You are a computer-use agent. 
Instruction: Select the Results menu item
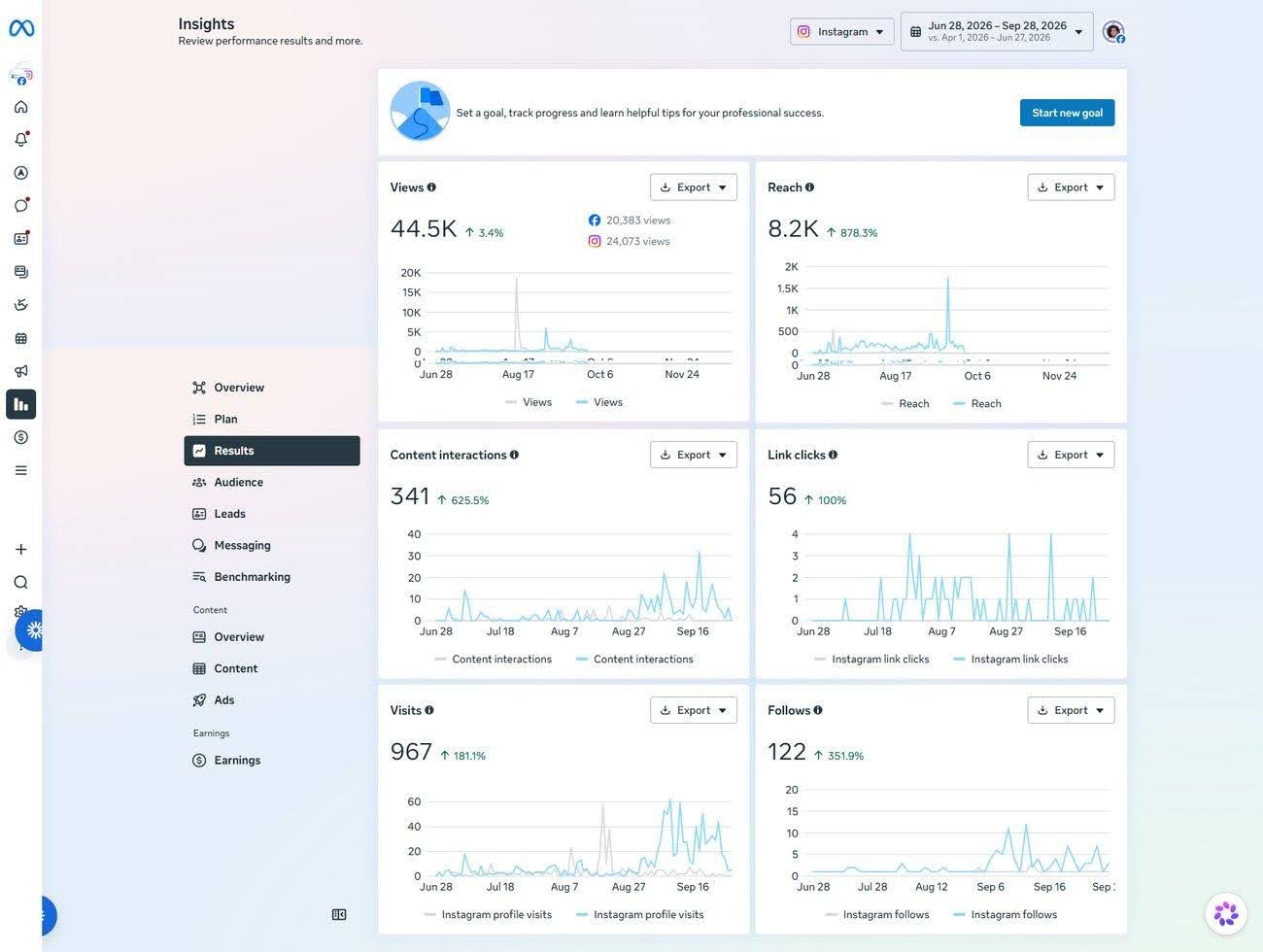pyautogui.click(x=272, y=451)
